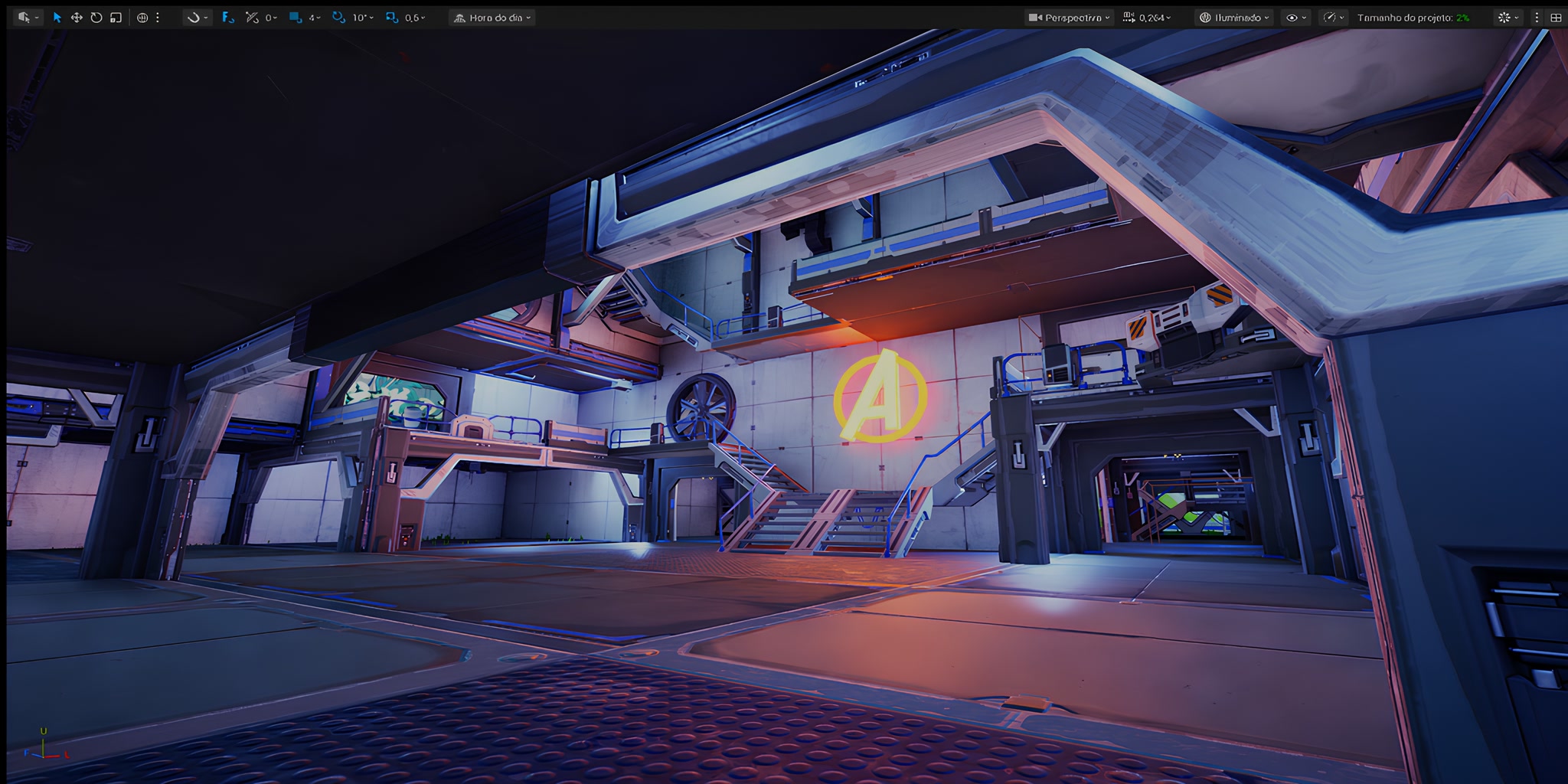Toggle rotation snapping

338,18
